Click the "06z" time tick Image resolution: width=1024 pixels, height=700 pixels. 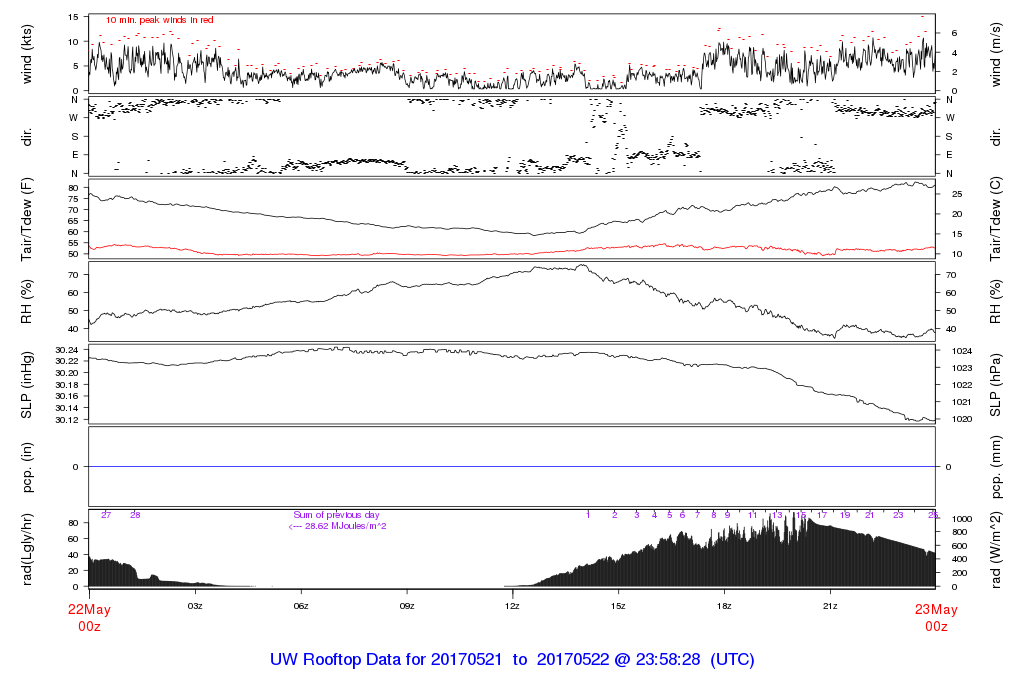point(301,606)
